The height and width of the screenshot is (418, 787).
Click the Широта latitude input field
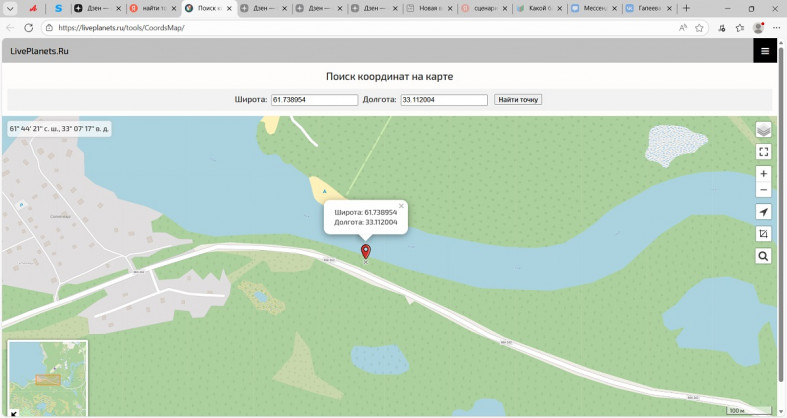[313, 99]
